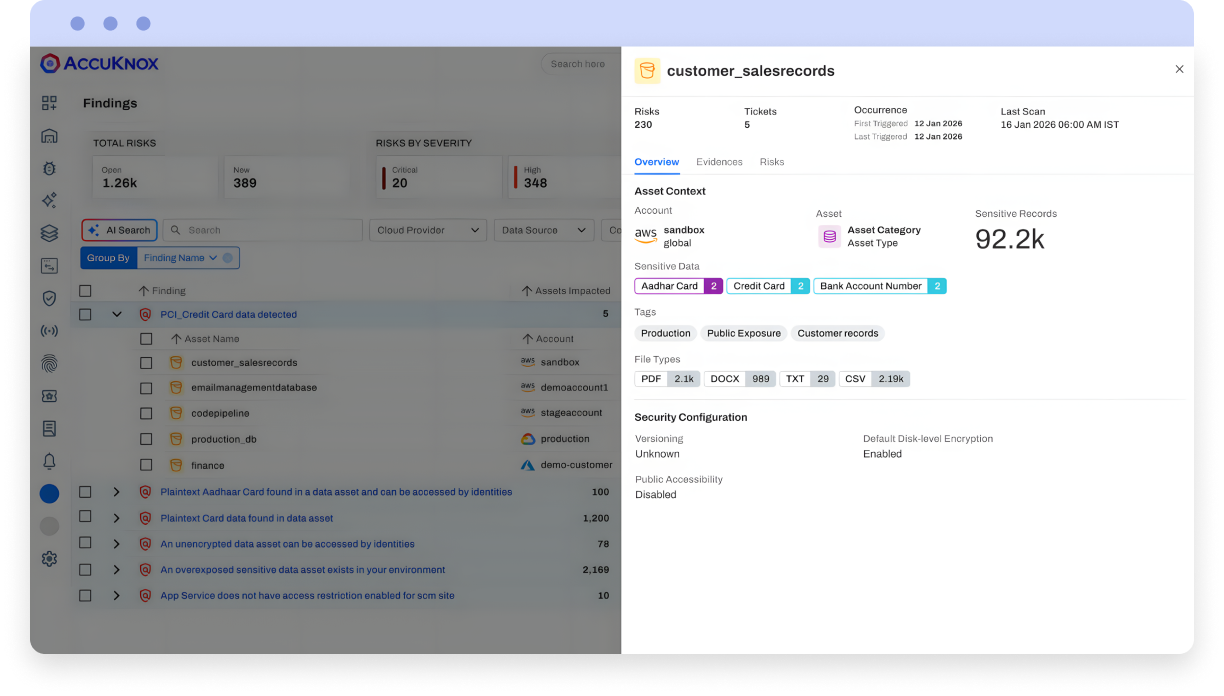Click the Credit Card sensitive data chip

click(x=768, y=286)
